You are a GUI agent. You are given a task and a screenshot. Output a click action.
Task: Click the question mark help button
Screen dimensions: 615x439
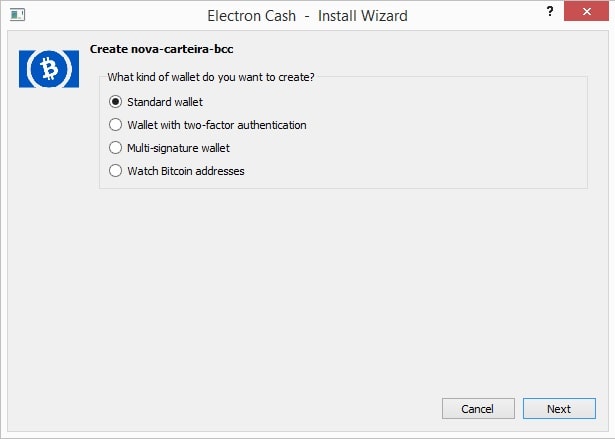click(x=549, y=12)
